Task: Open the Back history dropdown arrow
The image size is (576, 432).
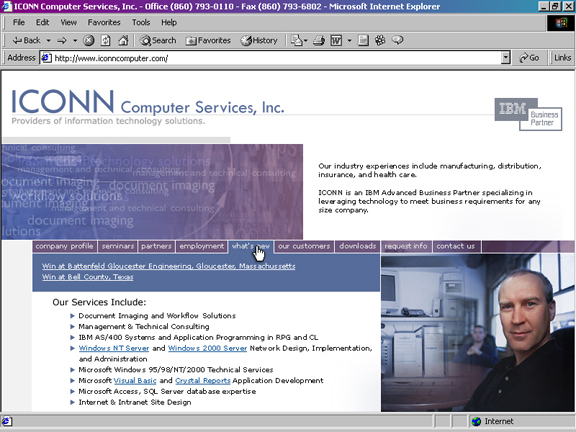Action: pos(48,40)
